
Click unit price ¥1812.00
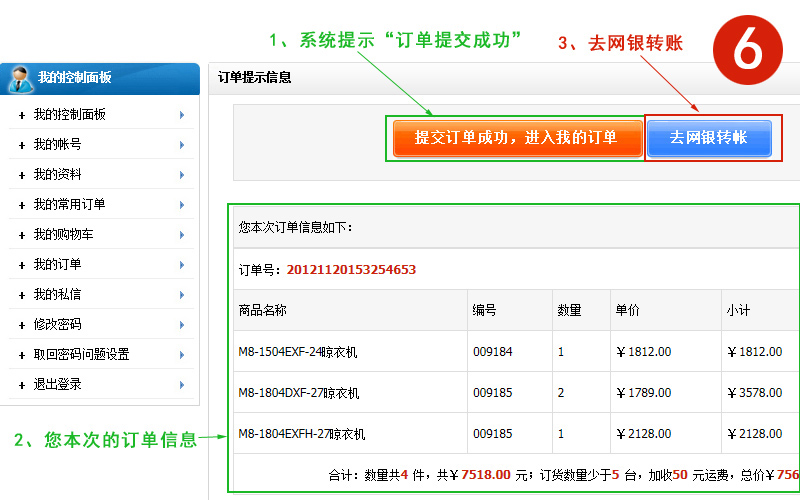(644, 352)
